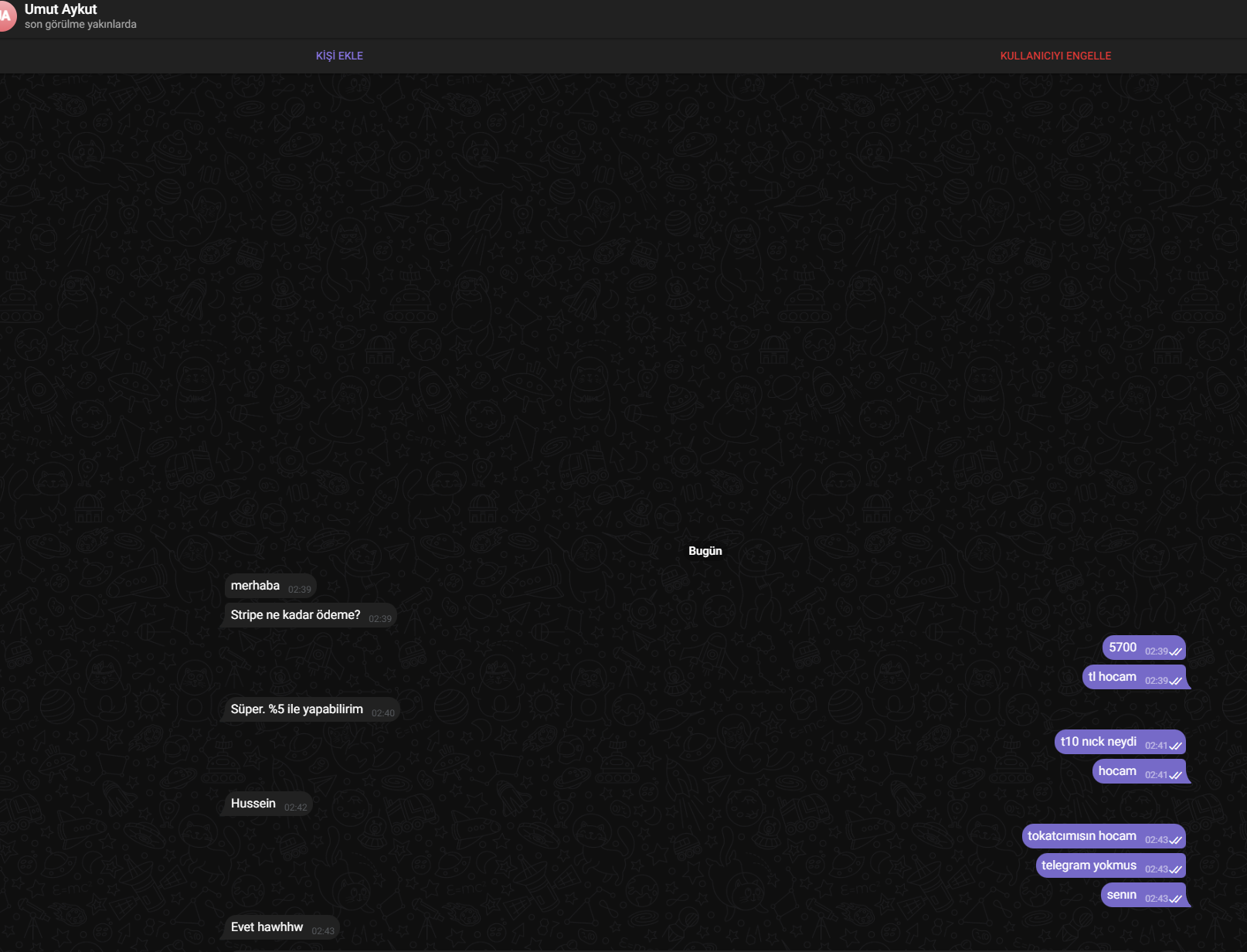
Task: Select the "Süper. %5 ile yapabilirim" message
Action: [312, 709]
